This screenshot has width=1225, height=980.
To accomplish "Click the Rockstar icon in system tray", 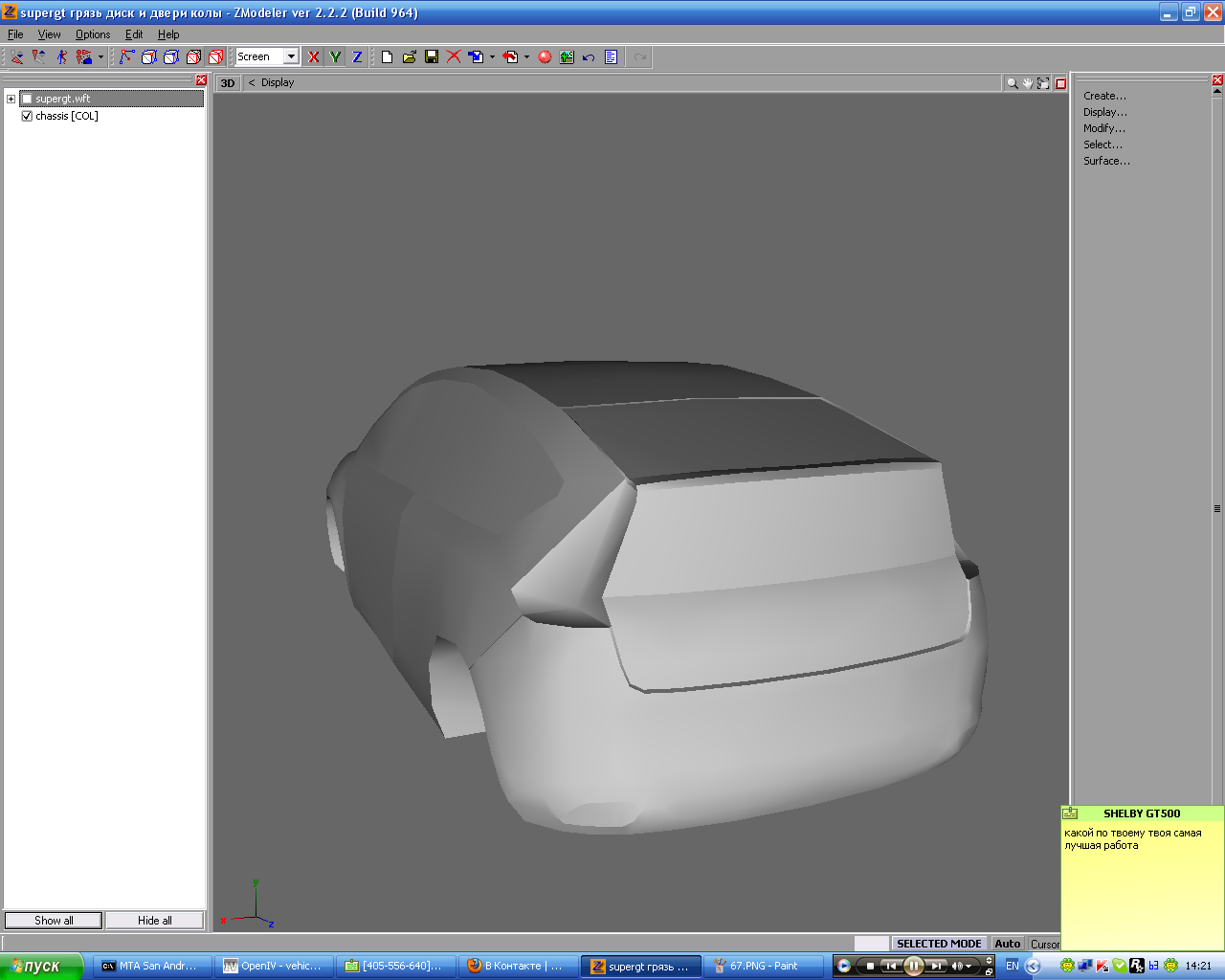I will pyautogui.click(x=1137, y=967).
